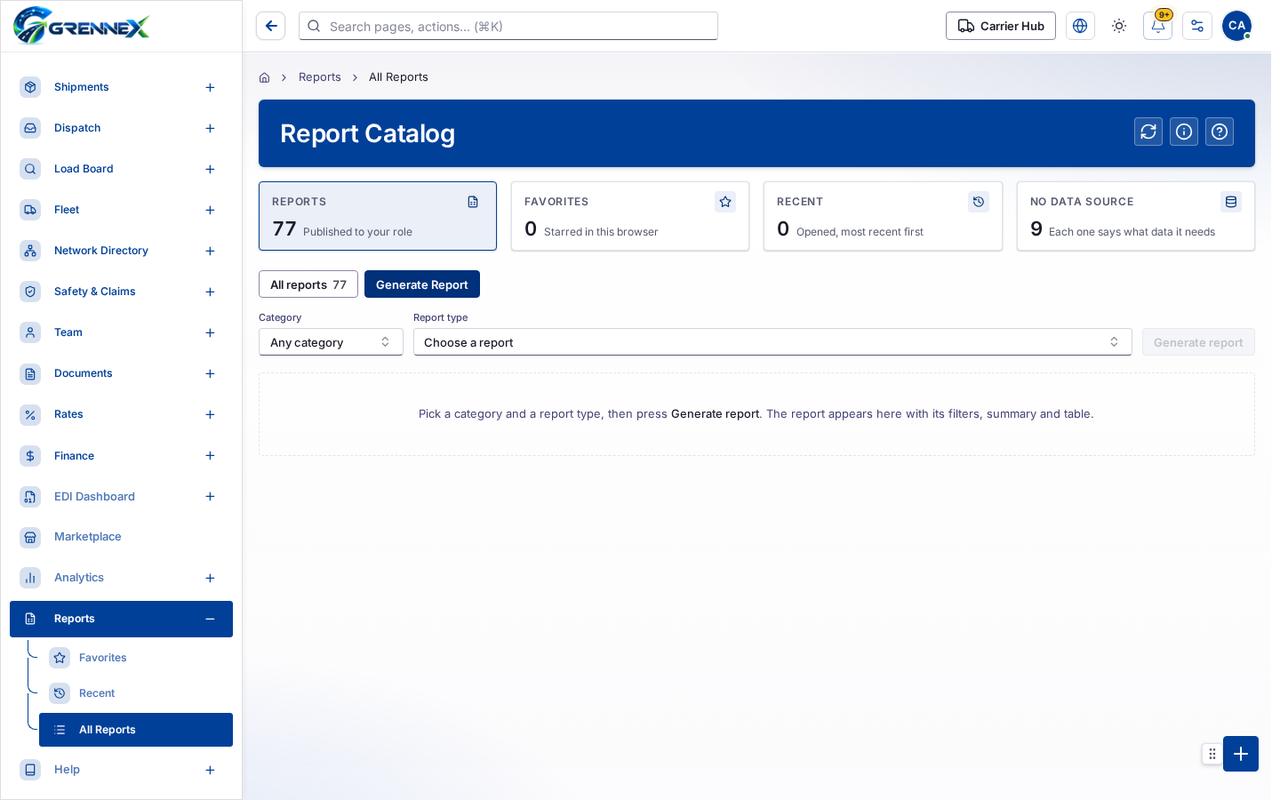Expand the Finance sidebar section
The width and height of the screenshot is (1280, 800).
pyautogui.click(x=210, y=456)
